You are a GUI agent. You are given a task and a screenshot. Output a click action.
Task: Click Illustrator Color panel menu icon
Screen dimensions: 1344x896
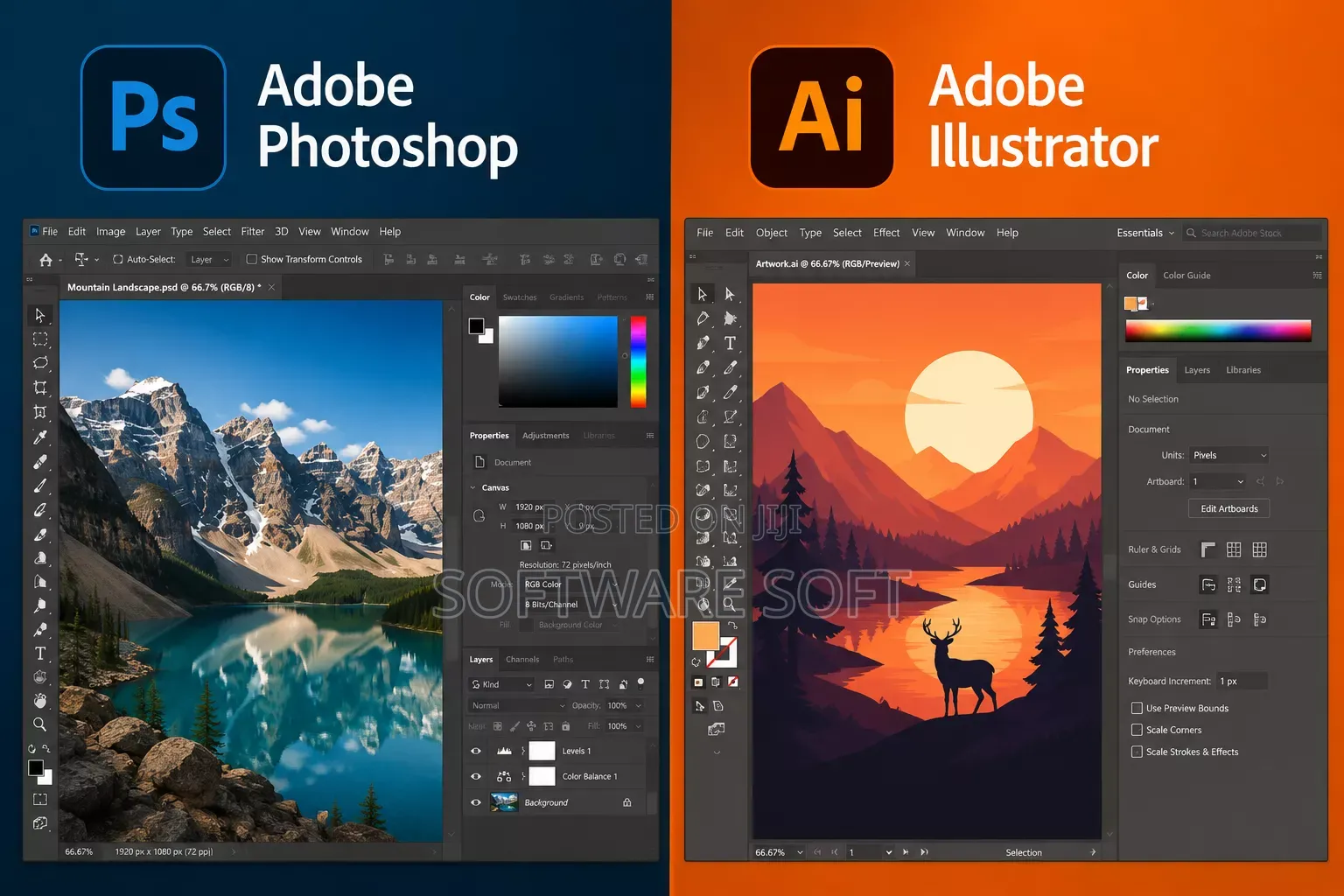1318,276
